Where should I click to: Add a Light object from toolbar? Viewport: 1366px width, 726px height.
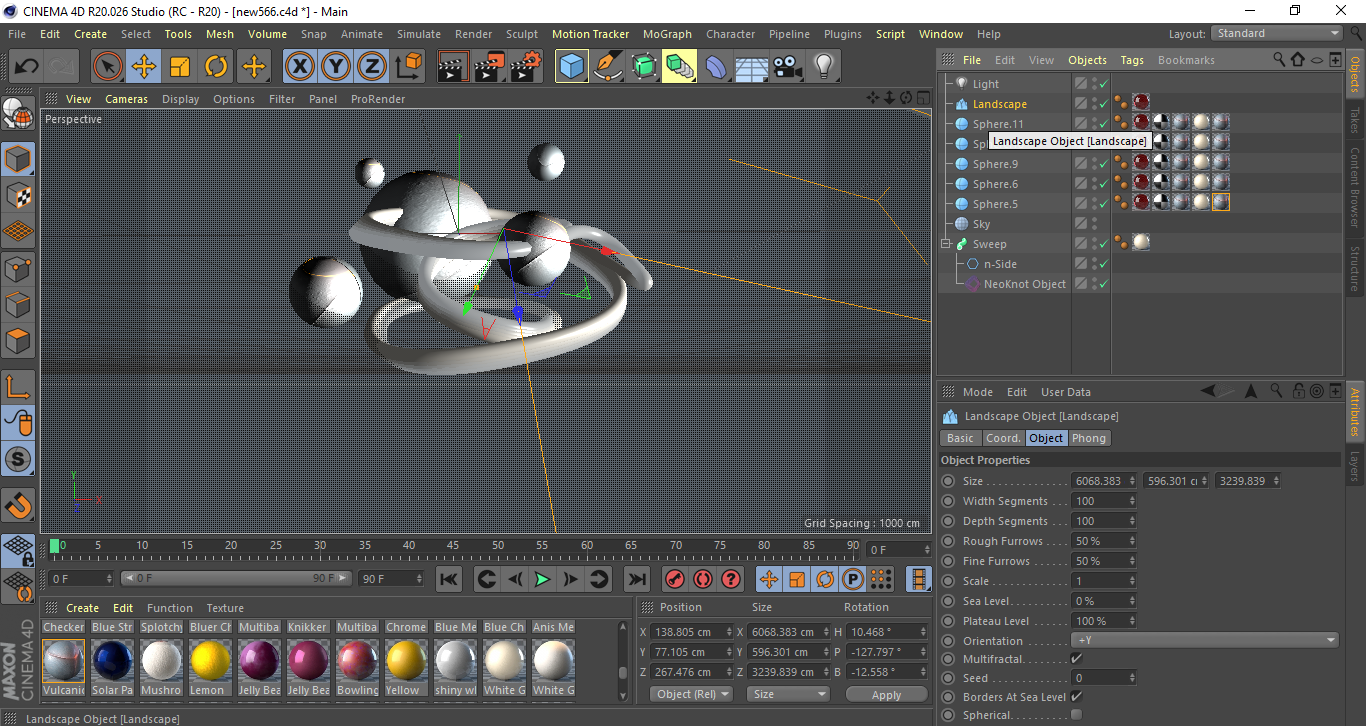coord(824,67)
